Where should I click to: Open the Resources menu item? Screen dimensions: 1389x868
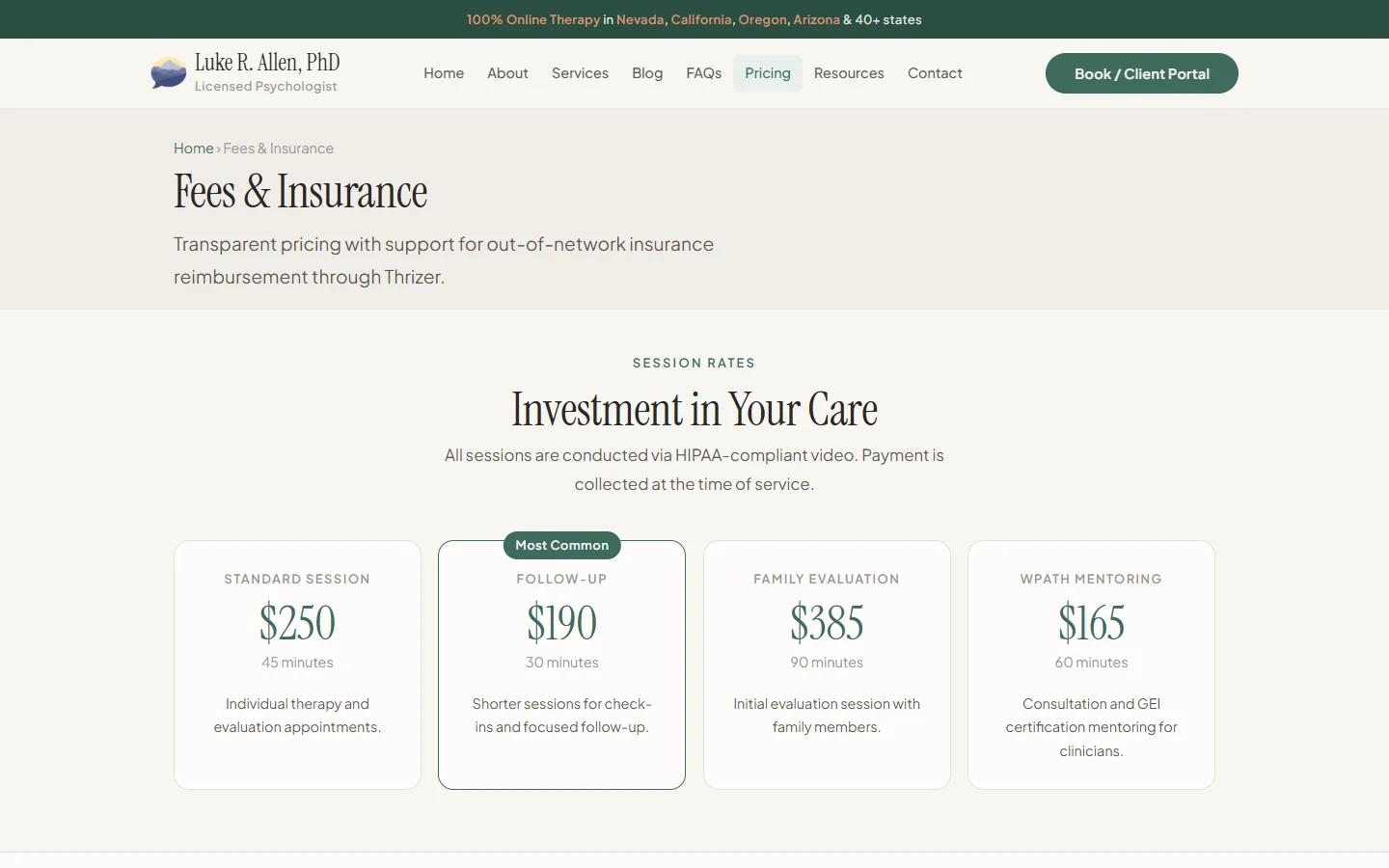849,73
